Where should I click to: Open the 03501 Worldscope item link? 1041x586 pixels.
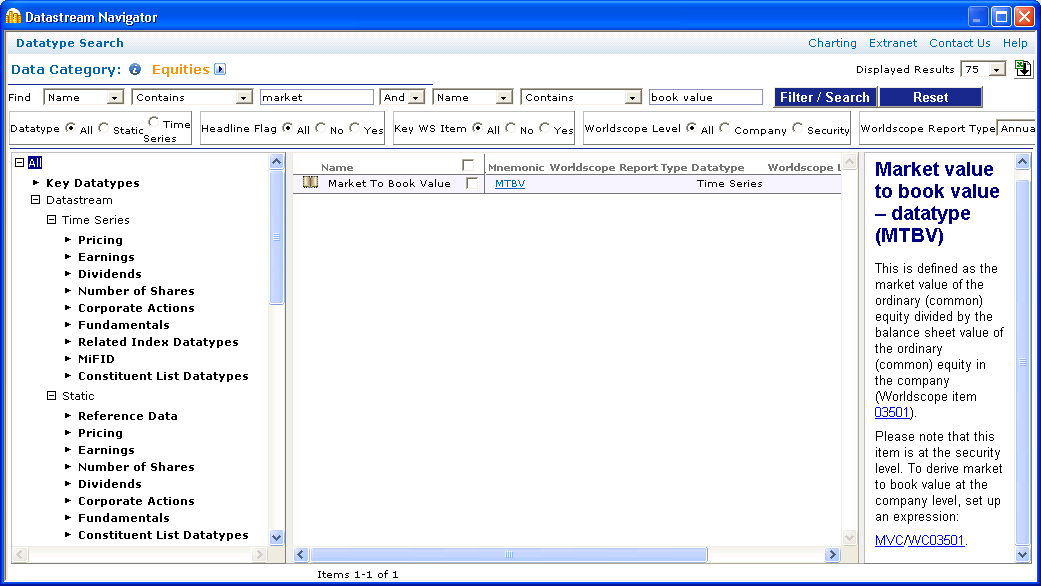[892, 412]
